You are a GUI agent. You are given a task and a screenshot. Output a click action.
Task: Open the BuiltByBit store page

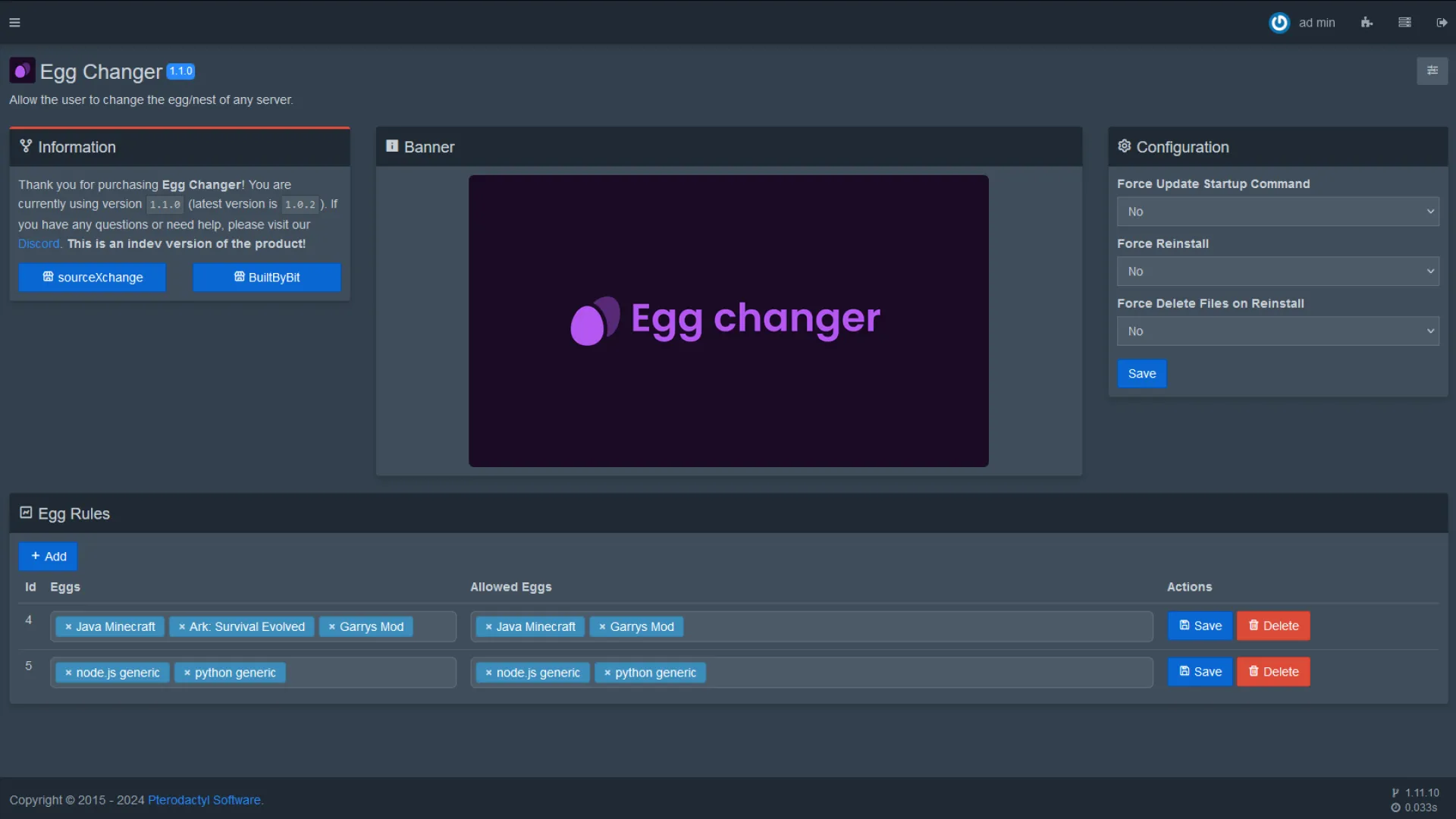267,278
